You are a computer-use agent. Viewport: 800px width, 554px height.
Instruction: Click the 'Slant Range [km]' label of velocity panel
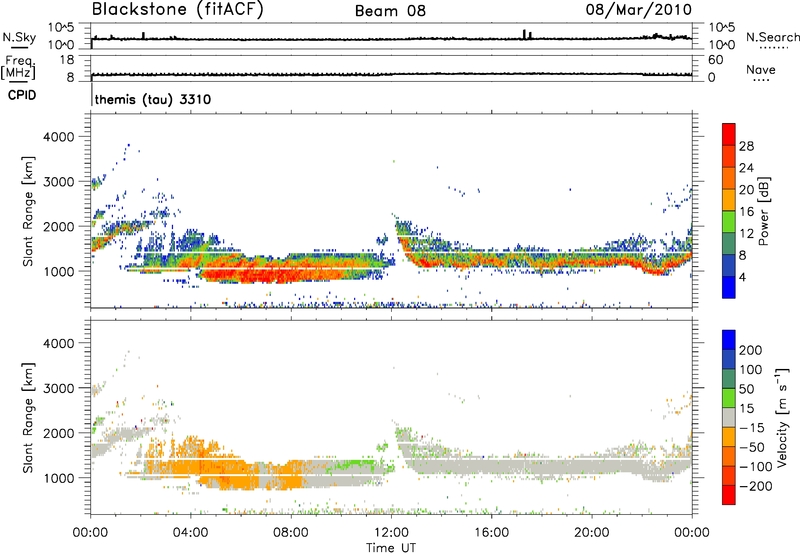tap(28, 418)
